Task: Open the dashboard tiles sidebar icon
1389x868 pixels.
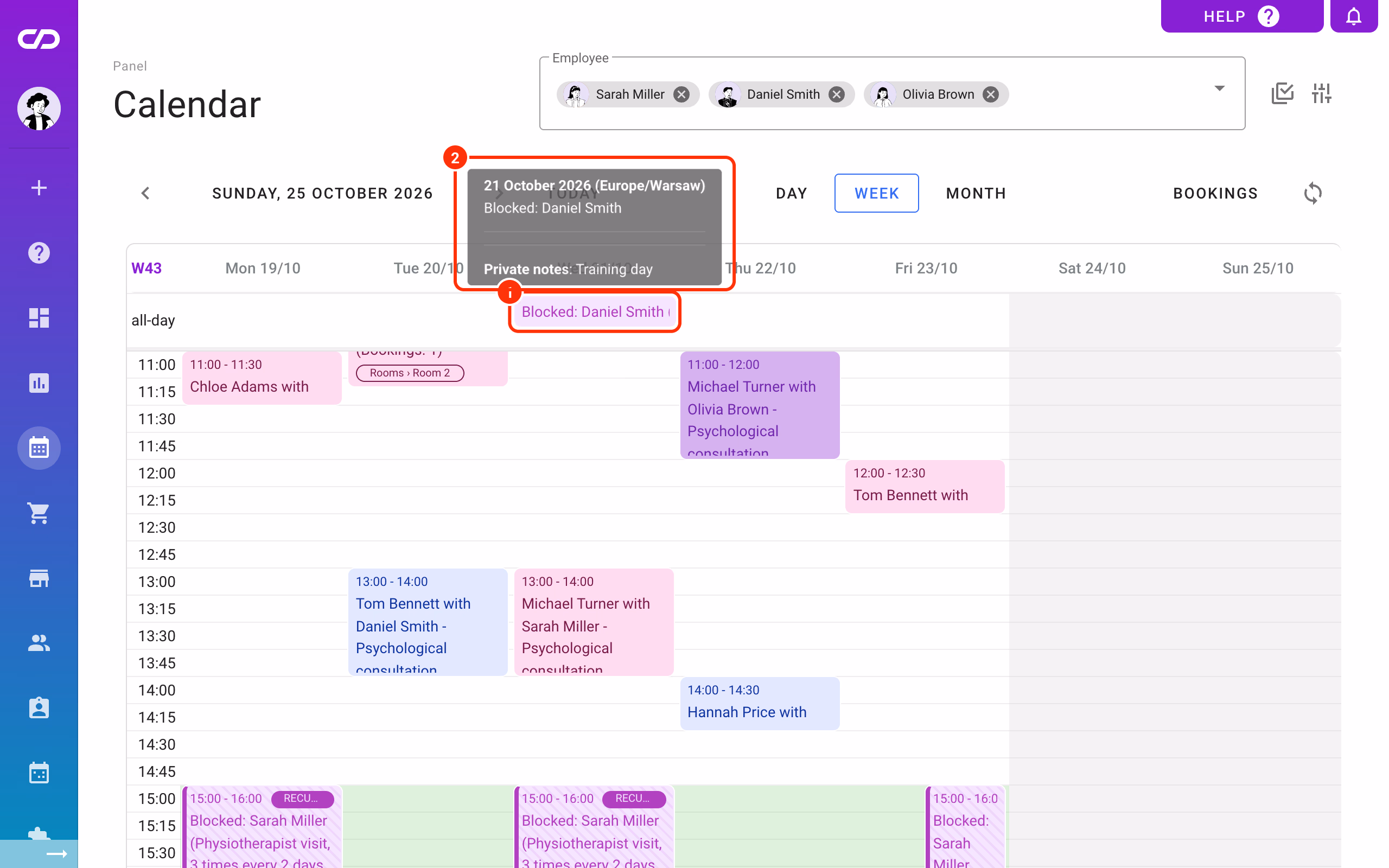Action: 39,317
